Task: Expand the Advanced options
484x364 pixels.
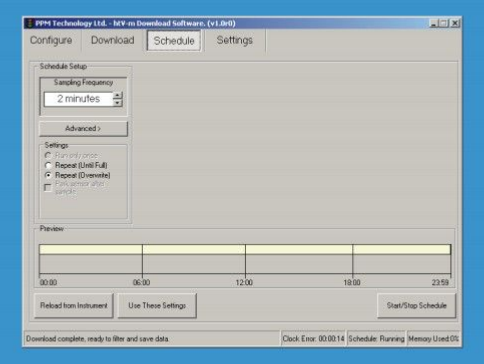Action: pyautogui.click(x=83, y=129)
